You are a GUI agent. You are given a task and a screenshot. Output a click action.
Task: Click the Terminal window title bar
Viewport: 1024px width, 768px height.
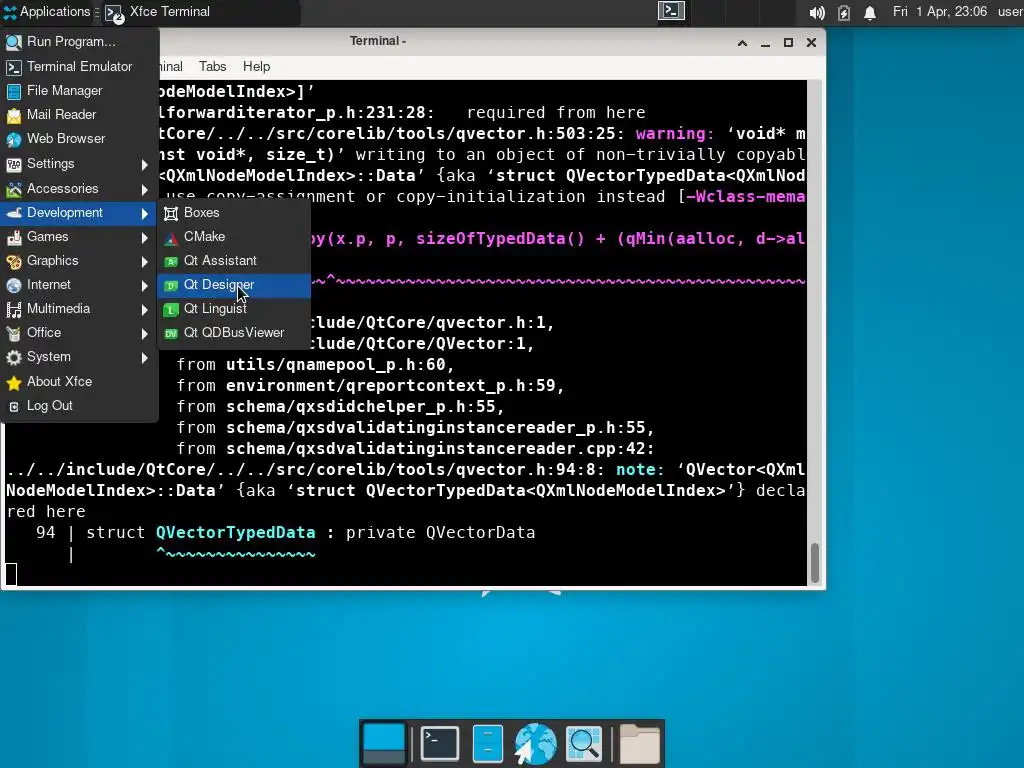[x=377, y=41]
